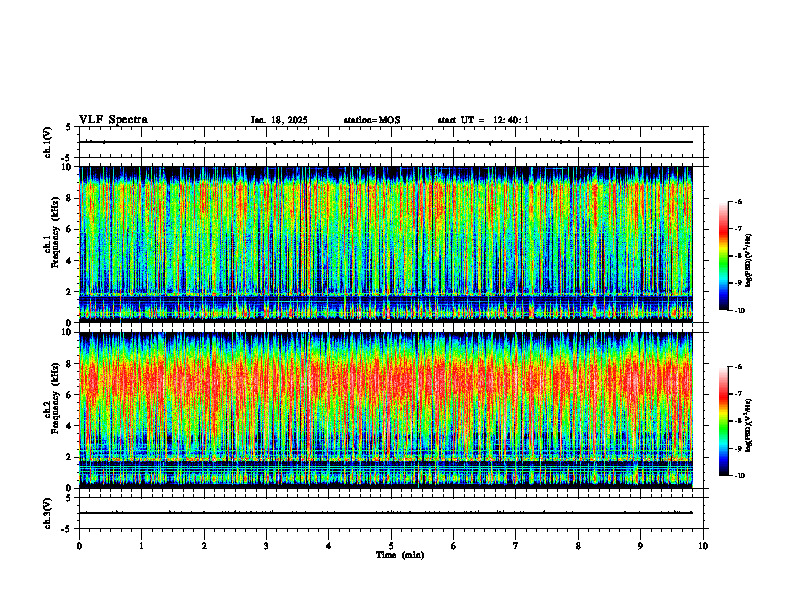
Task: Click the "5" volt tick on the ch.1(V) axis
Action: pos(68,127)
